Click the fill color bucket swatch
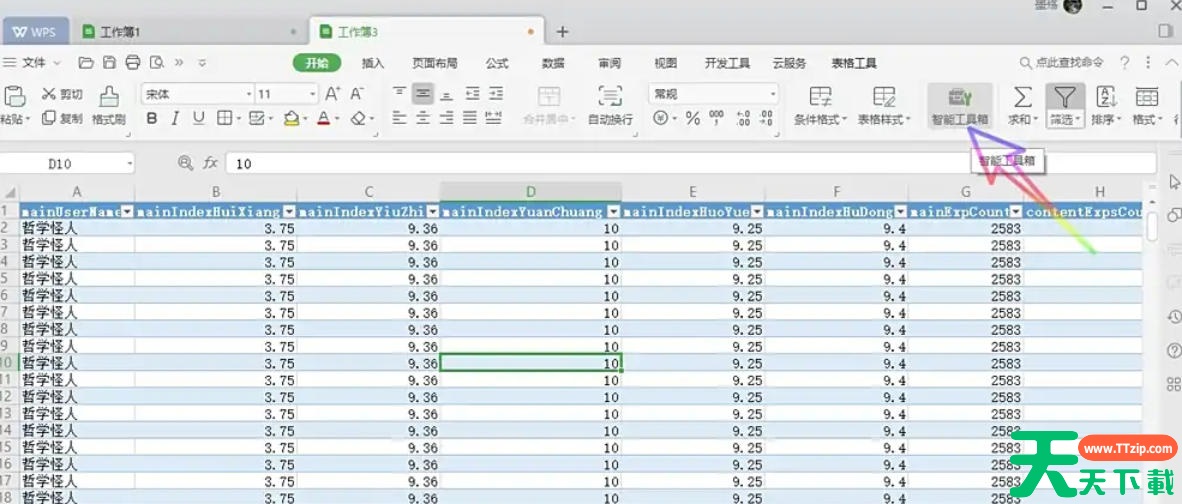 pos(291,119)
